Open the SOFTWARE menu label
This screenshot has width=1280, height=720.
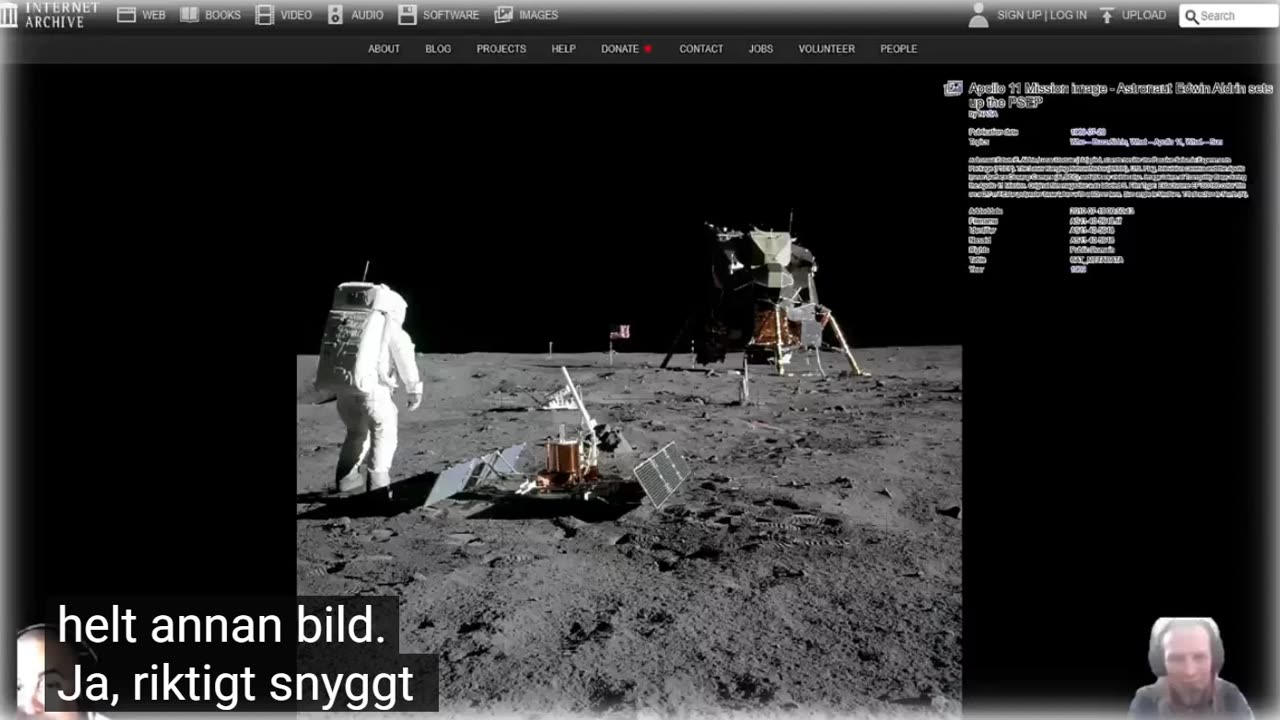click(x=451, y=15)
